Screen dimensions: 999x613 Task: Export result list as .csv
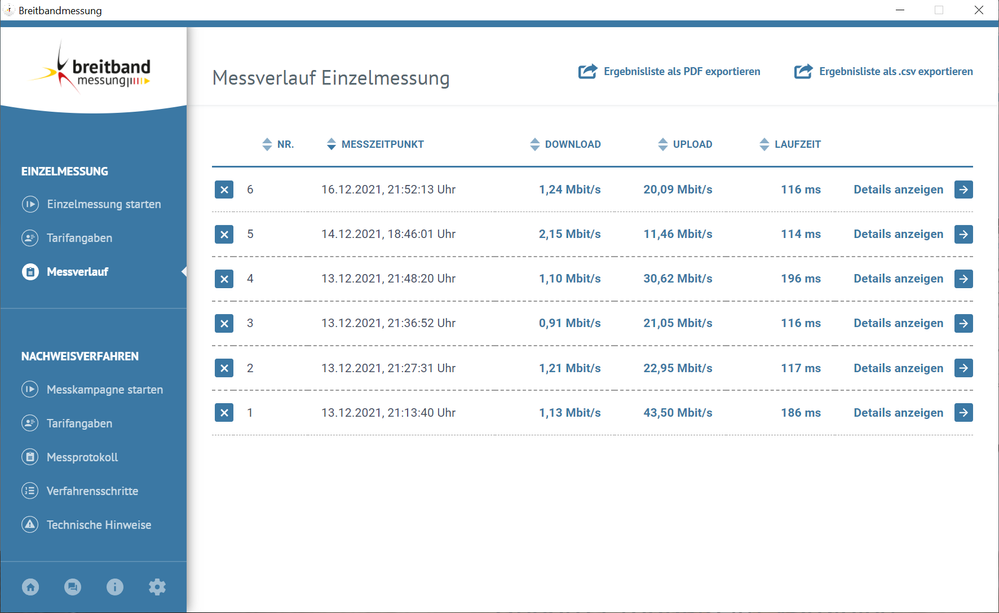click(883, 71)
